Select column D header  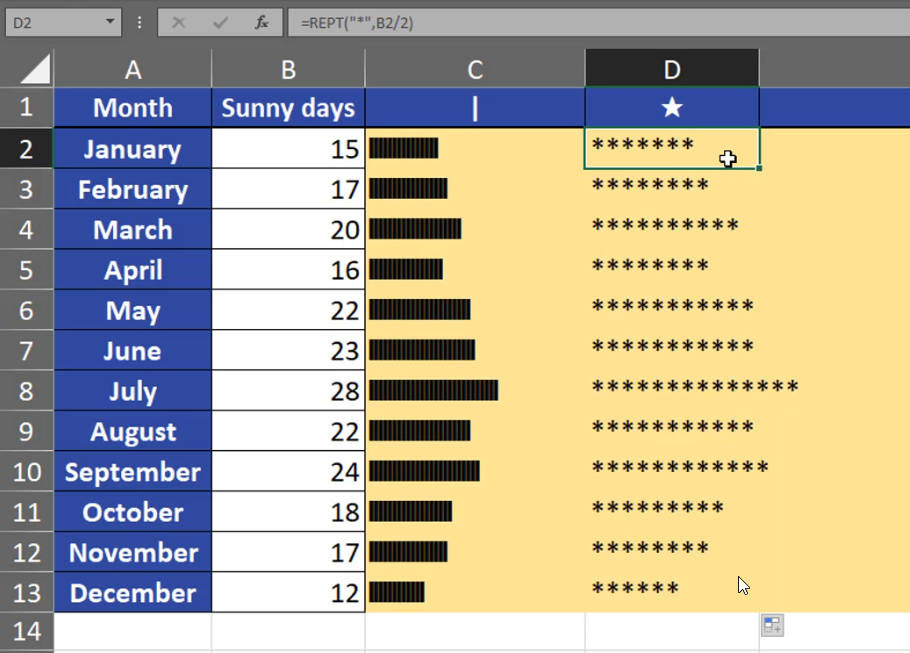point(672,69)
